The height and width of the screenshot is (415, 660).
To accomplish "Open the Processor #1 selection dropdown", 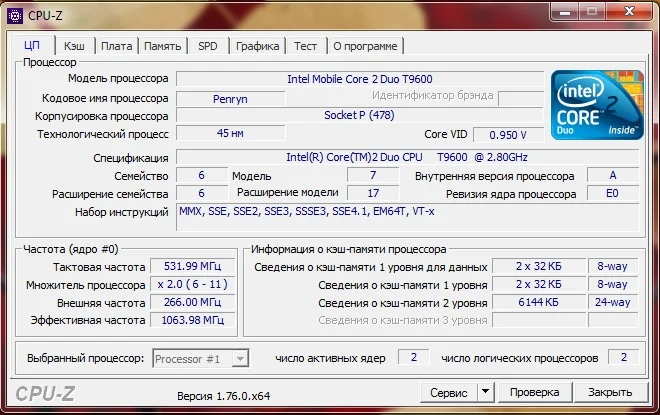I will [x=200, y=359].
